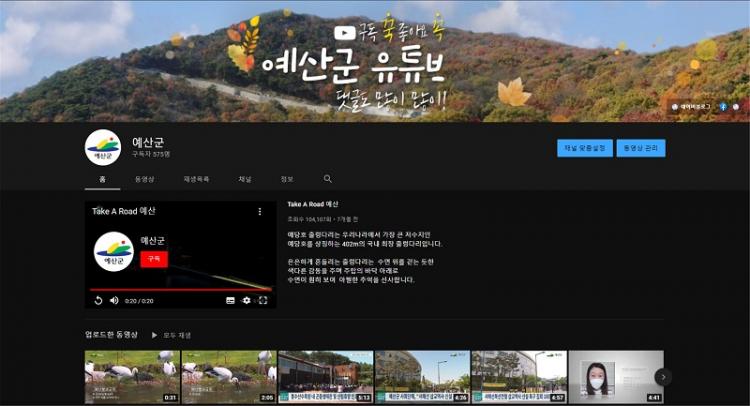Go to the 정보 tab
750x406 pixels.
tap(287, 179)
